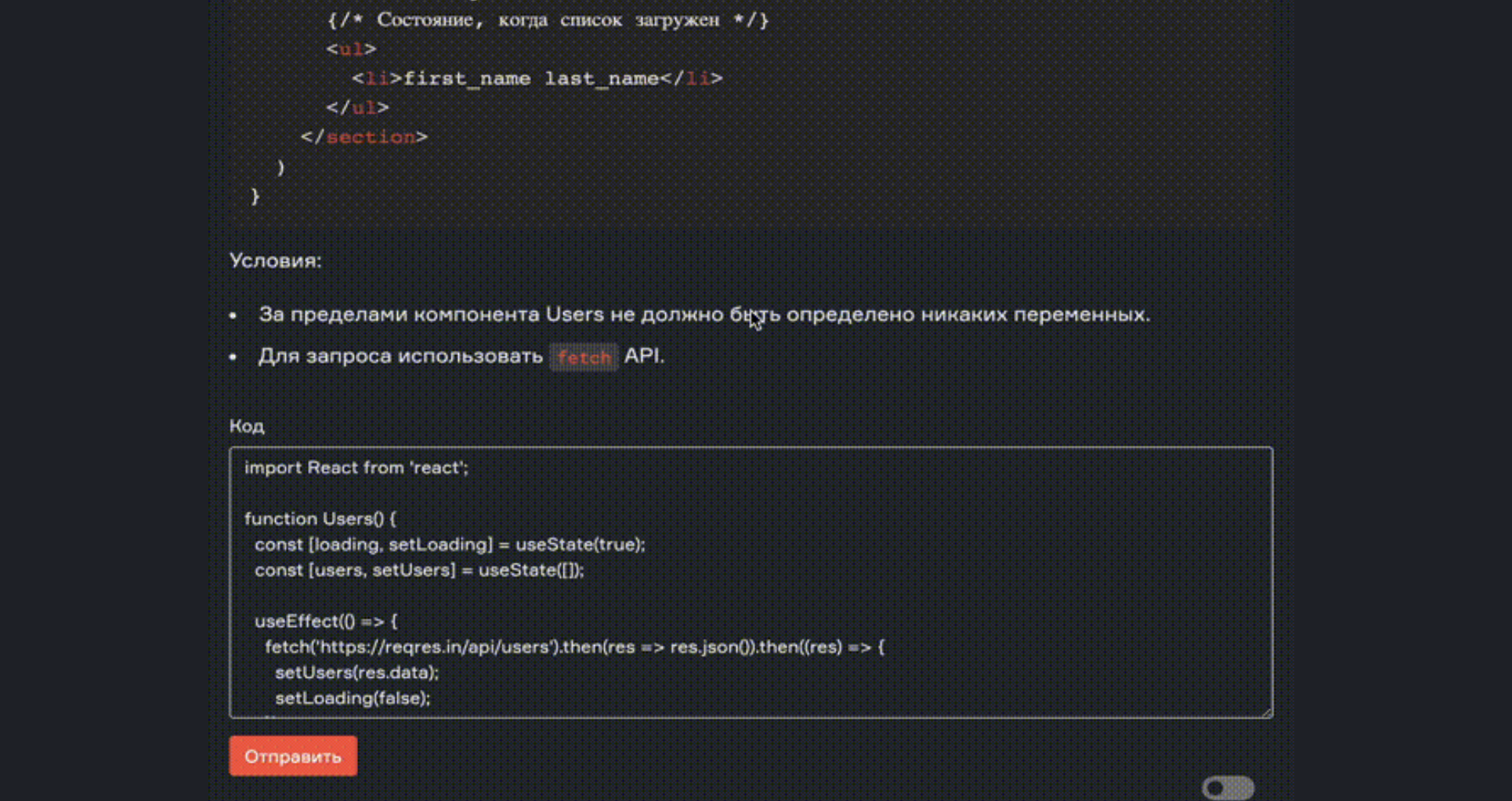Click the line 'import React from 'react';'
1512x801 pixels.
click(x=356, y=468)
